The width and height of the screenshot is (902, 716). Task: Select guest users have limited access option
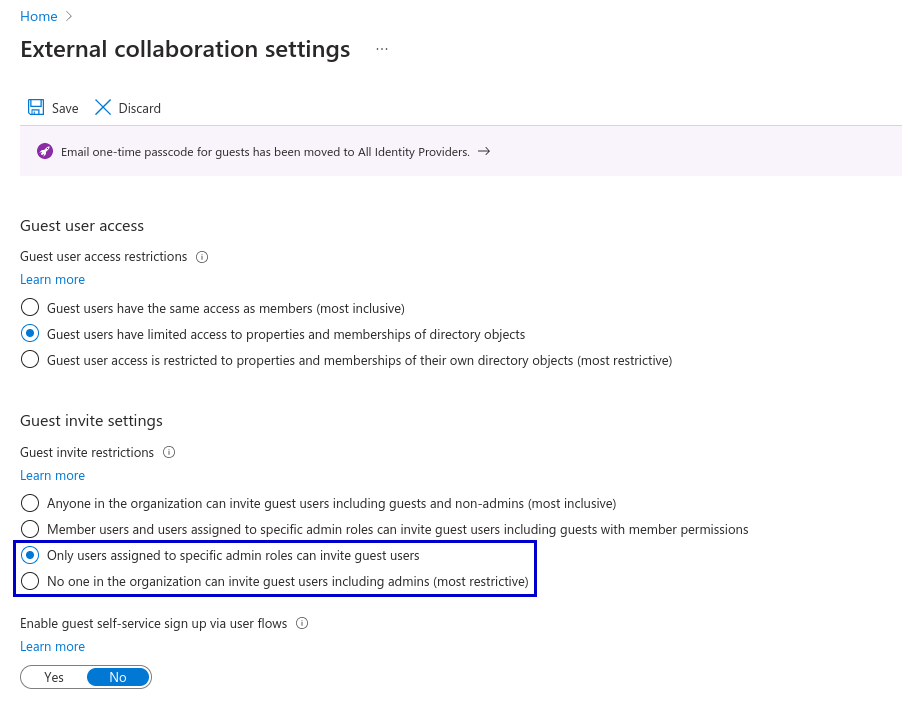click(30, 334)
